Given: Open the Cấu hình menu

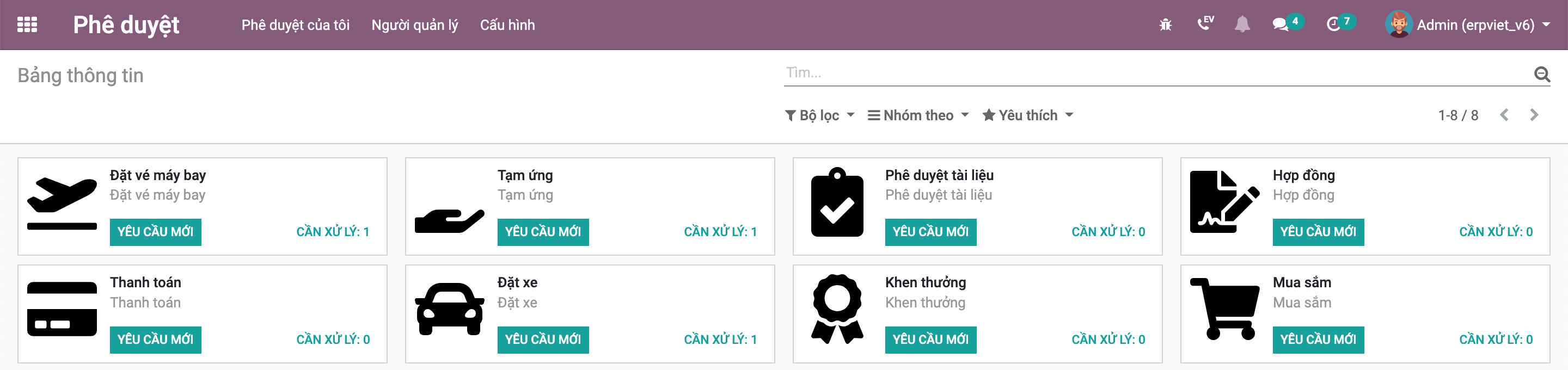Looking at the screenshot, I should click(x=507, y=25).
